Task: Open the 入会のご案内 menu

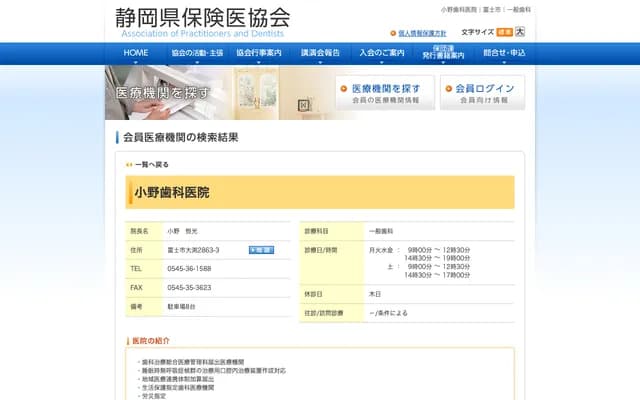Action: [x=382, y=53]
